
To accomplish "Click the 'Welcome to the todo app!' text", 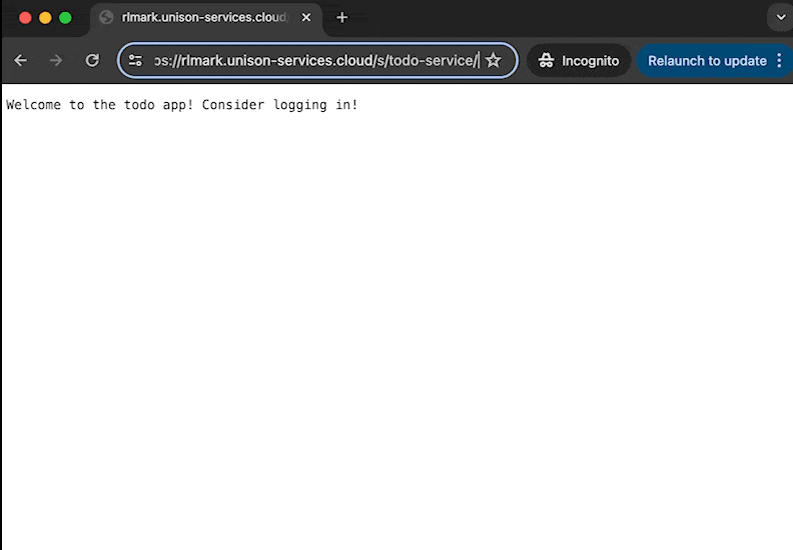I will [x=100, y=105].
